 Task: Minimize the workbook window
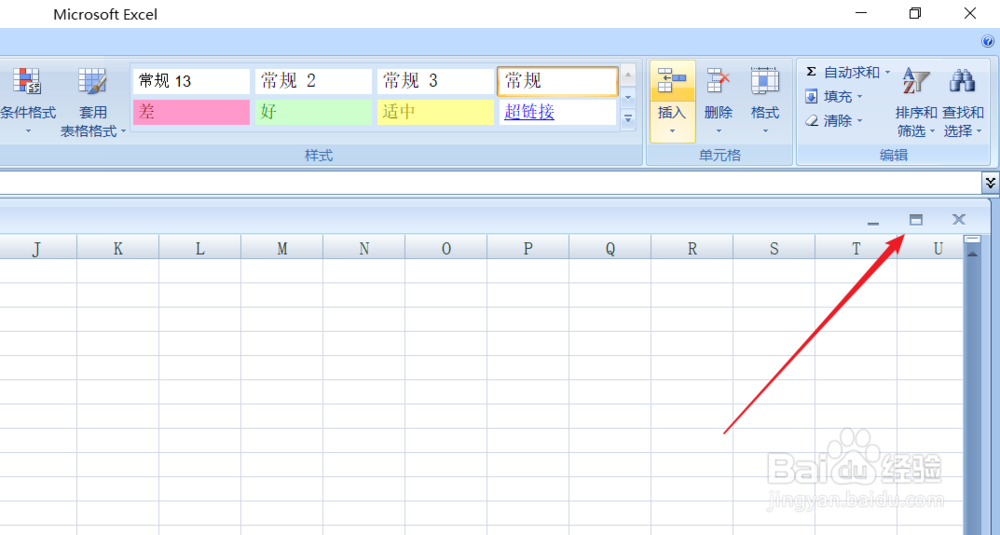(873, 221)
